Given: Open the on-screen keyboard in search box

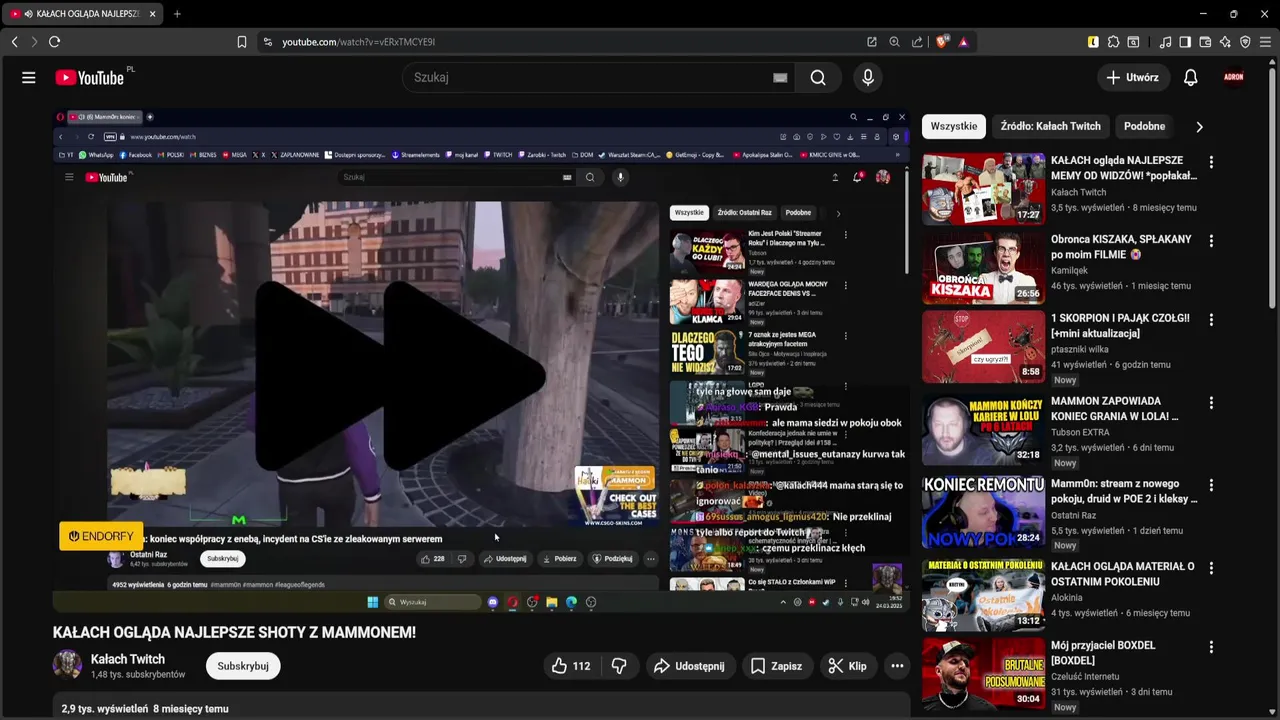Looking at the screenshot, I should point(780,77).
